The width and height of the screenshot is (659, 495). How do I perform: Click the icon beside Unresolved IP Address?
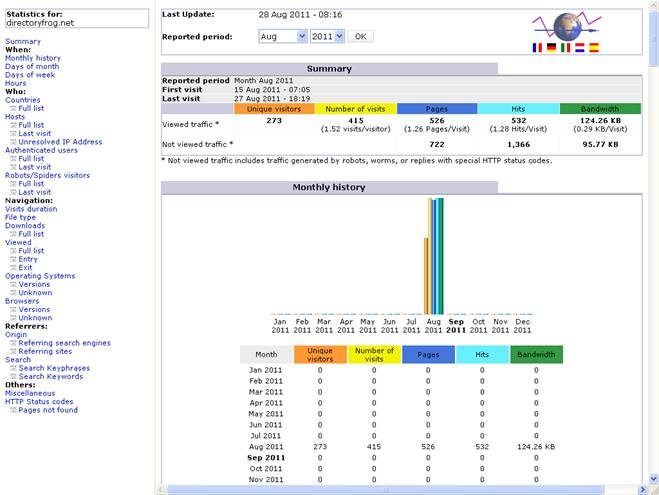[x=13, y=142]
